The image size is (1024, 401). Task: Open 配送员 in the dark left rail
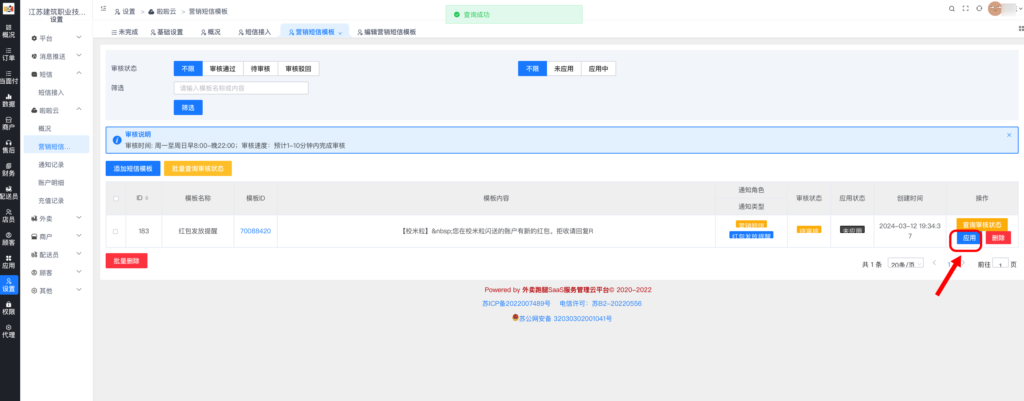[8, 192]
